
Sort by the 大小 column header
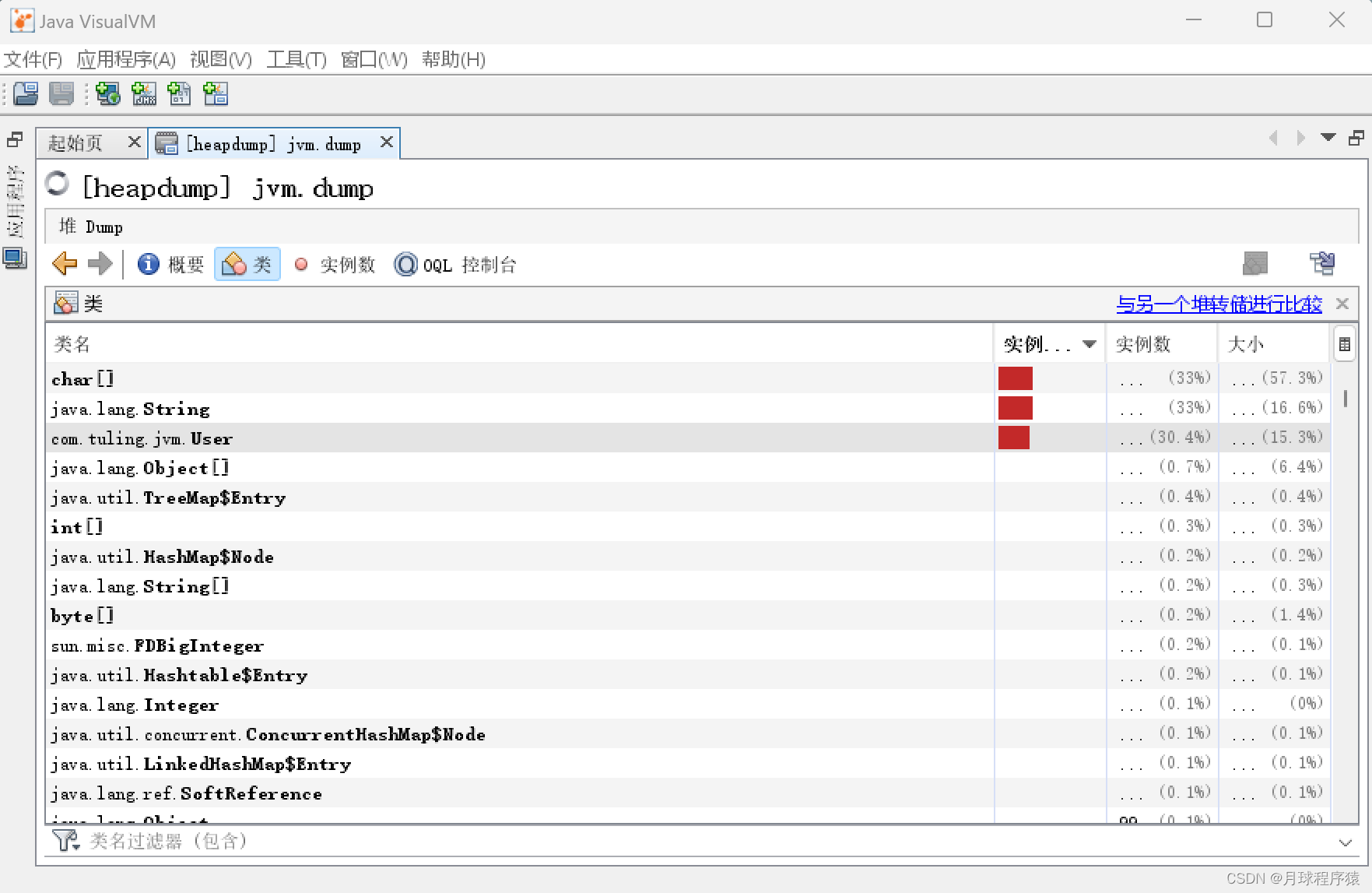point(1274,344)
